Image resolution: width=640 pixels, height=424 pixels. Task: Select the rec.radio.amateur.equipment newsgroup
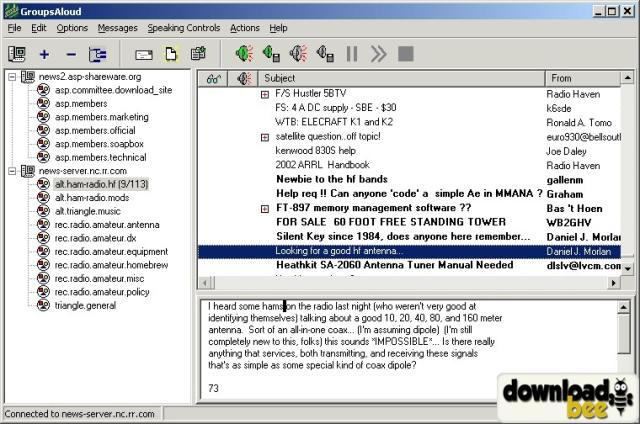pos(111,251)
